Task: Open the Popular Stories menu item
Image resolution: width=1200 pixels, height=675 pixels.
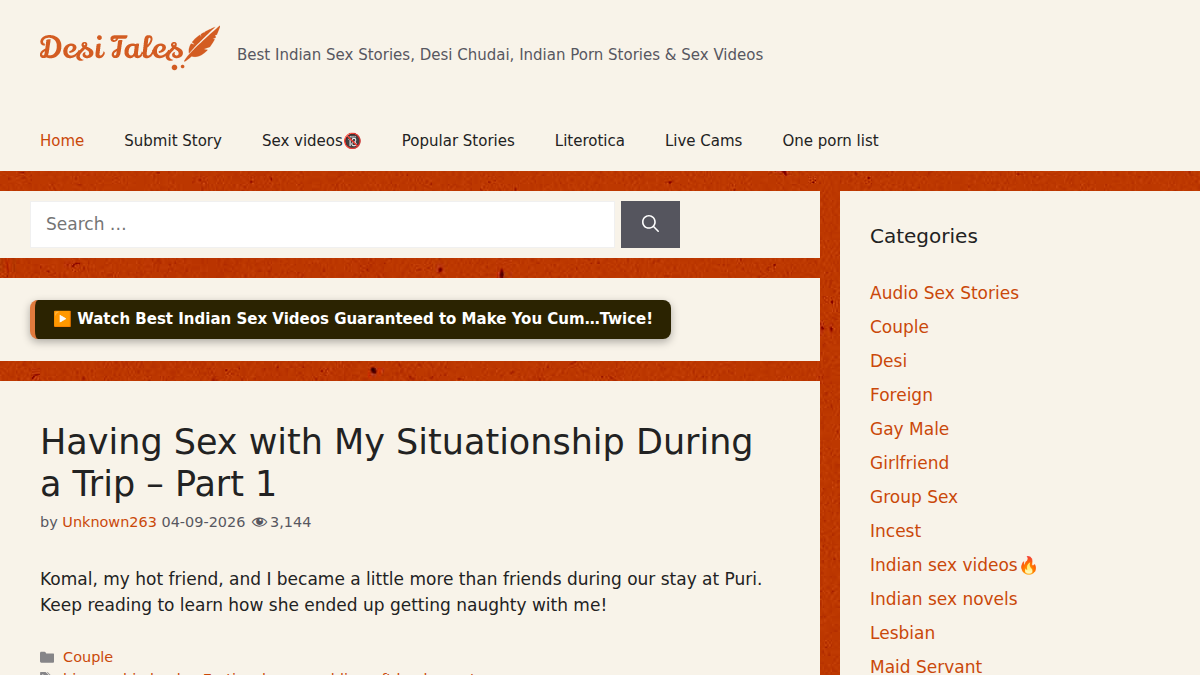Action: tap(458, 141)
